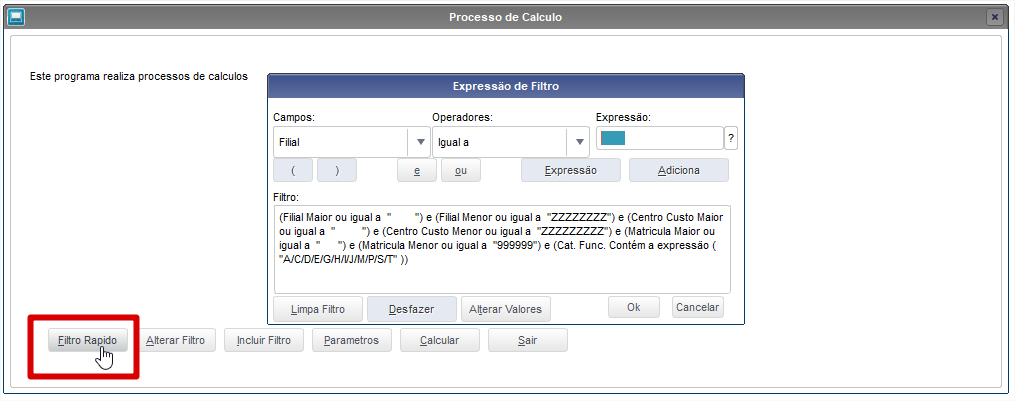Screen dimensions: 1015x401
Task: Expand the Campos dropdown arrow
Action: pos(419,142)
